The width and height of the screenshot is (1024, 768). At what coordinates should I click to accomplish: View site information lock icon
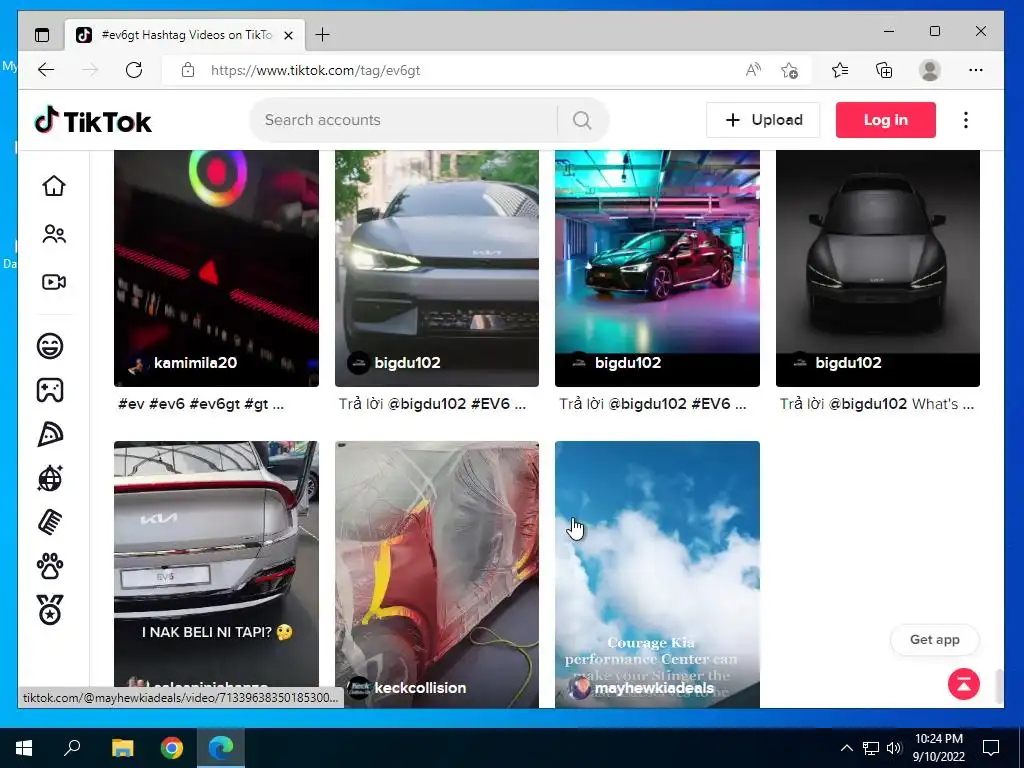point(188,70)
